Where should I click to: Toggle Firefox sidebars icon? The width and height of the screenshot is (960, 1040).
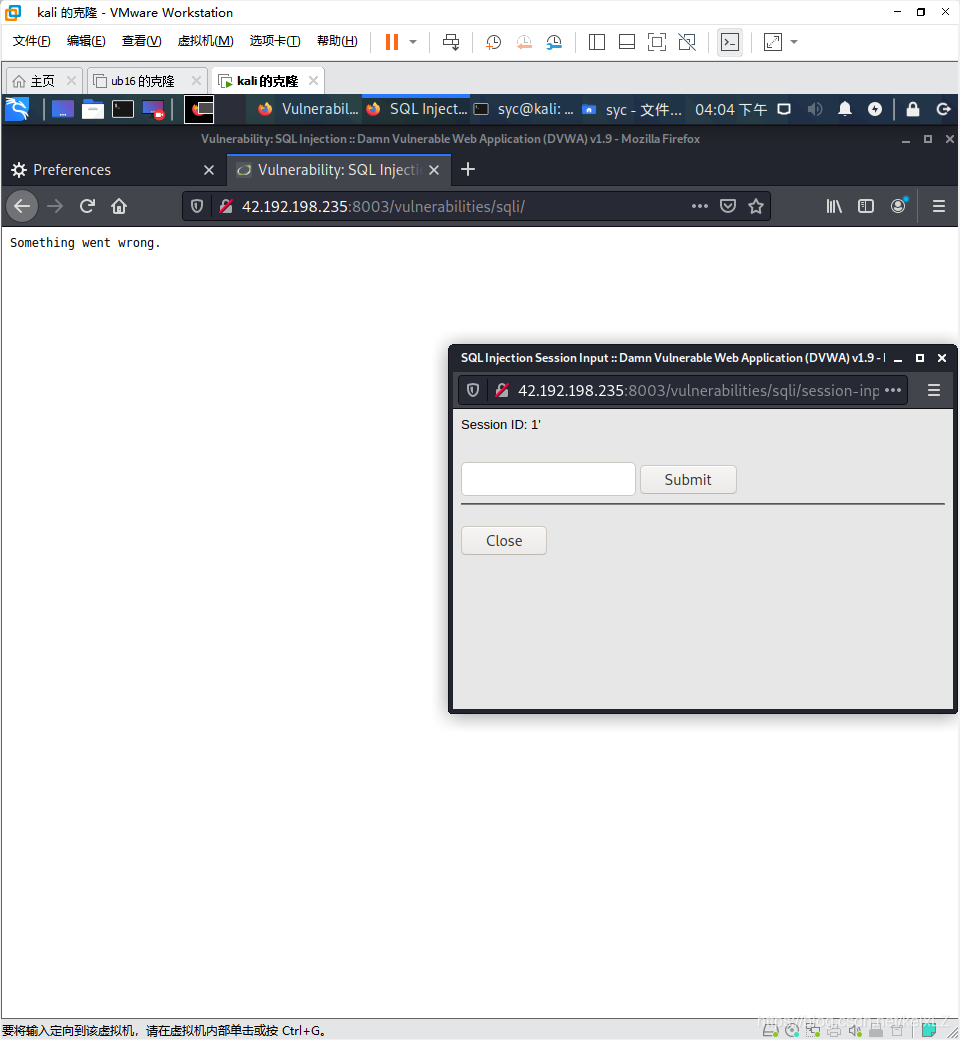click(866, 206)
